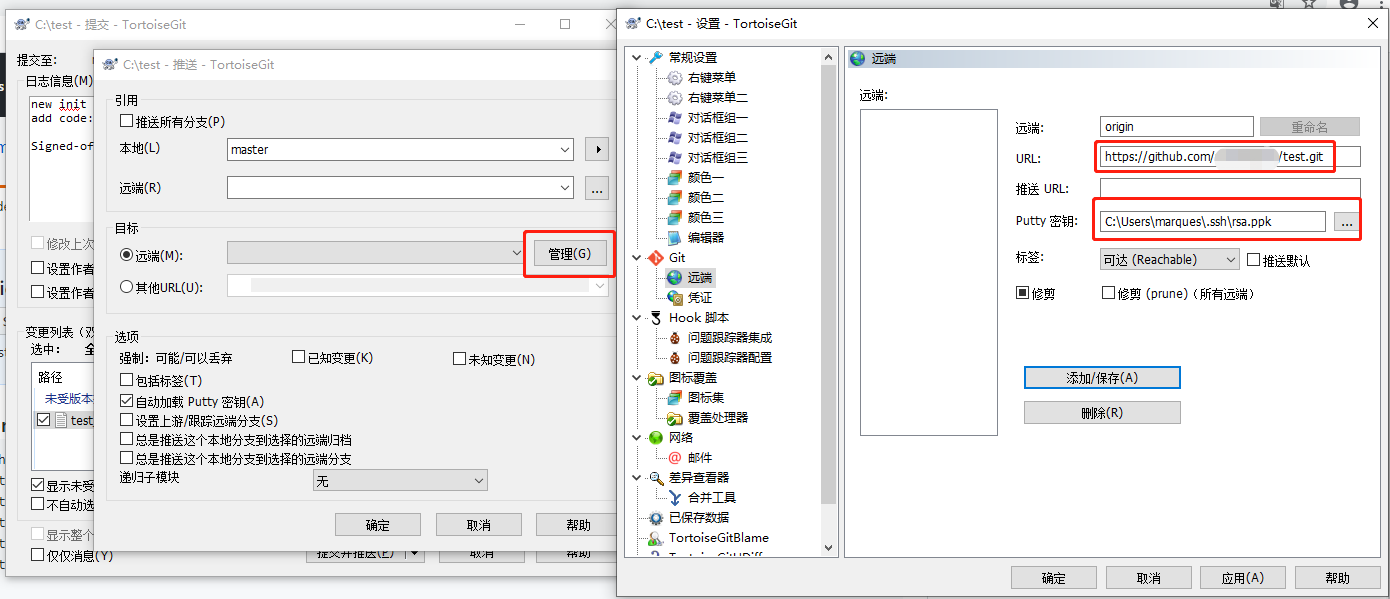Open 递归子模块 dropdown showing 无
Screen dimensions: 1390x599
coord(400,480)
